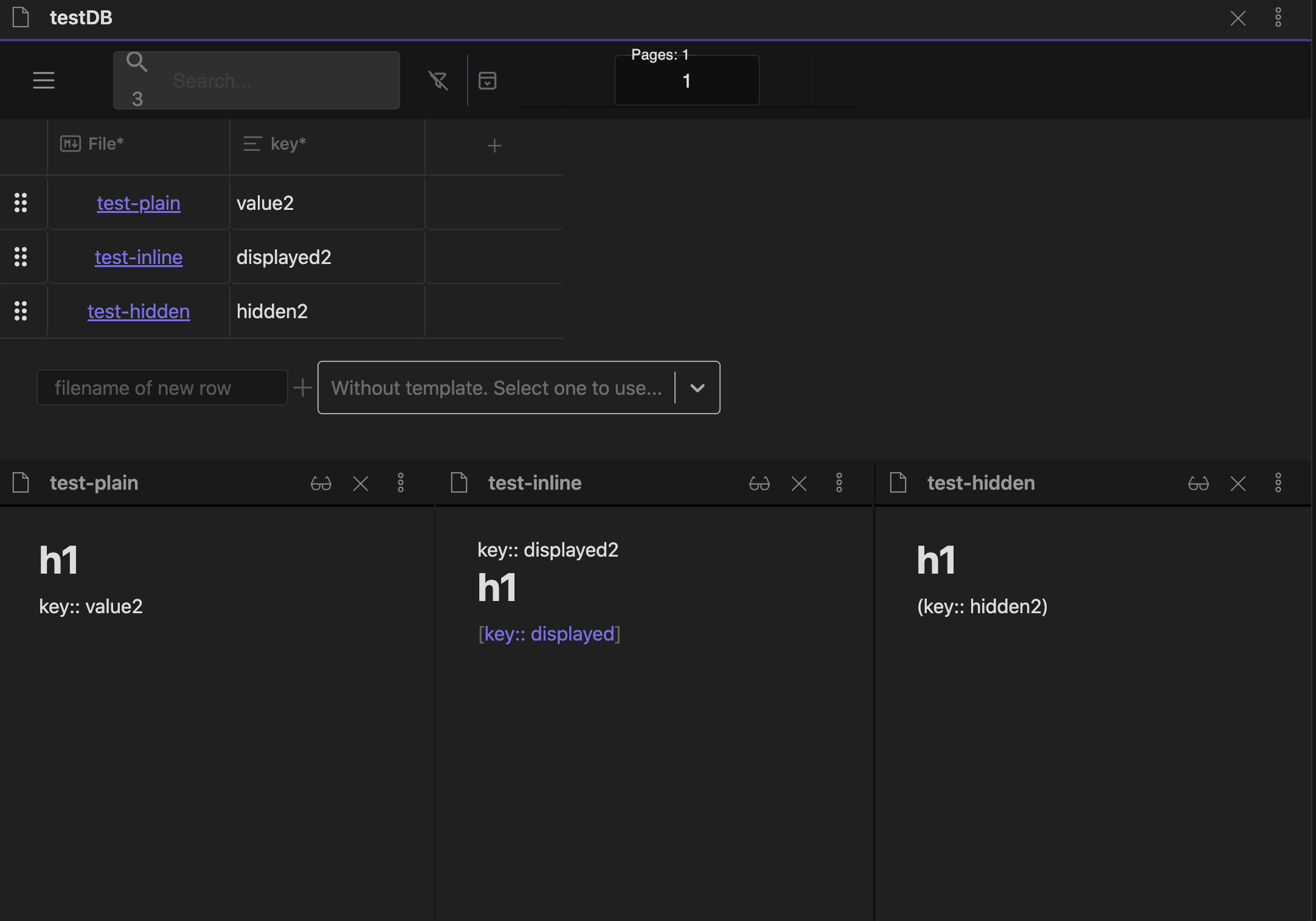Open more options for testDB pane

tap(1278, 18)
